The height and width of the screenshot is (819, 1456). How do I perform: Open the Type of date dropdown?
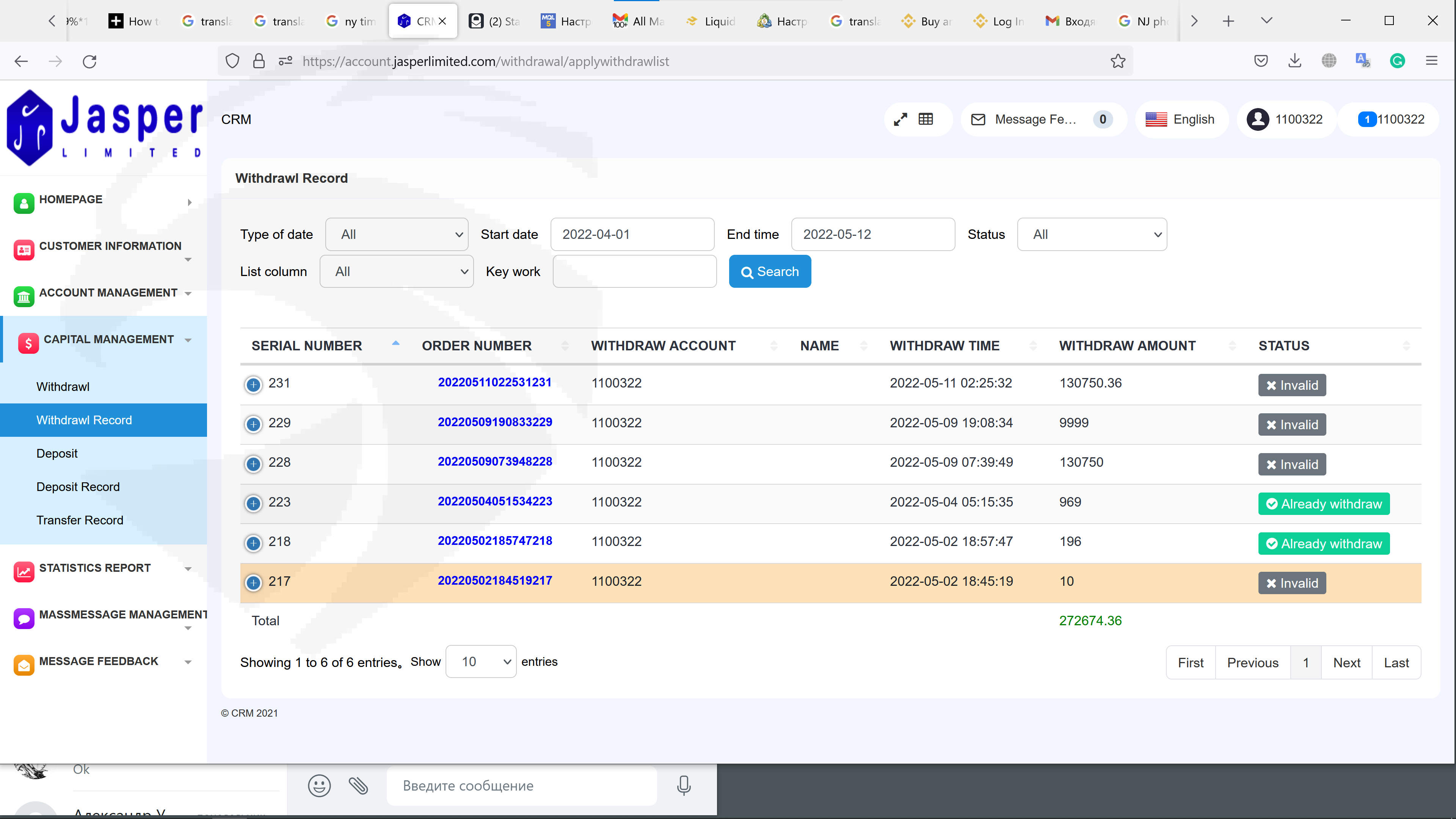[x=397, y=235]
